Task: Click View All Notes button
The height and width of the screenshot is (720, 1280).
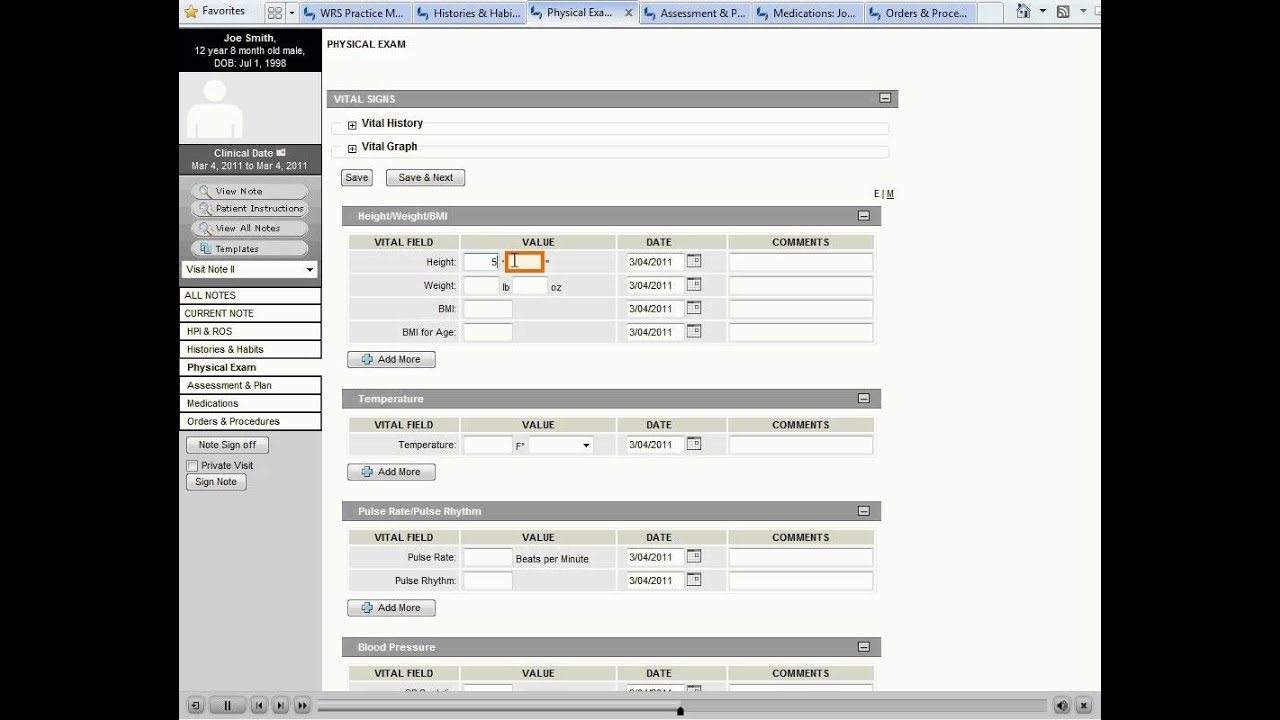Action: click(249, 228)
